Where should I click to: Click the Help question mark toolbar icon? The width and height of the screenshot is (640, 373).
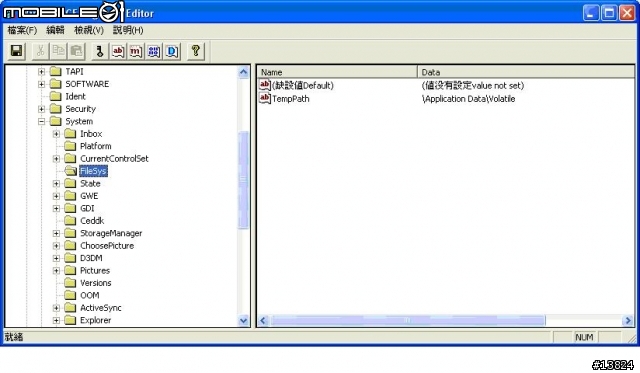(x=196, y=51)
